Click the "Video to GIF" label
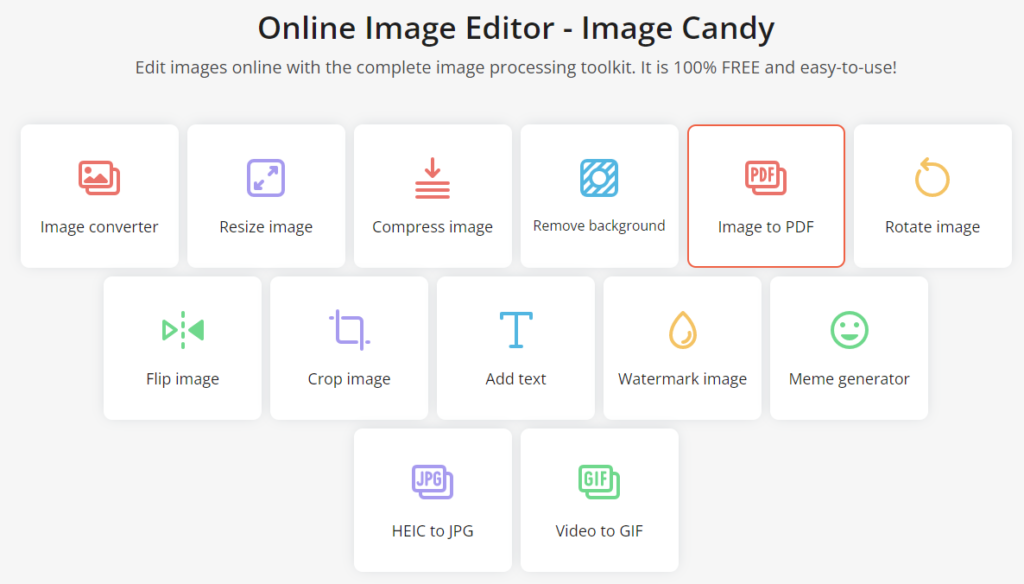 coord(599,531)
